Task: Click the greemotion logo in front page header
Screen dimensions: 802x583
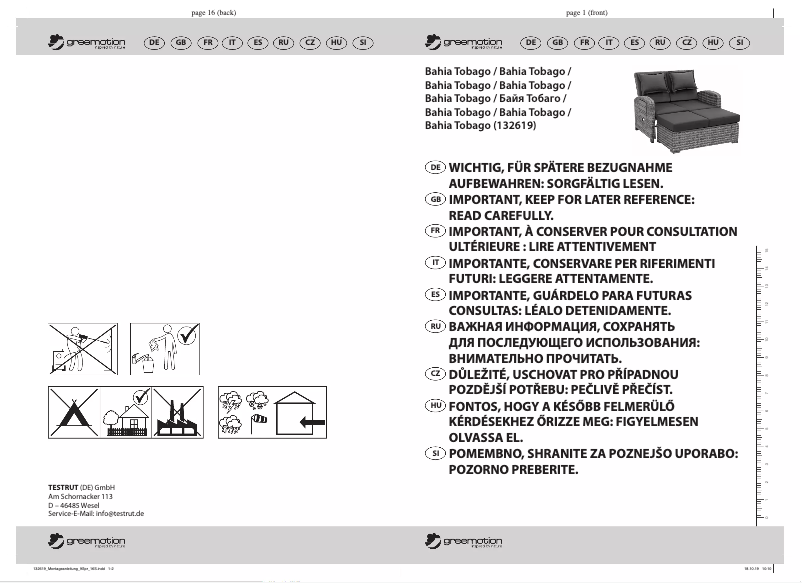Action: point(464,43)
